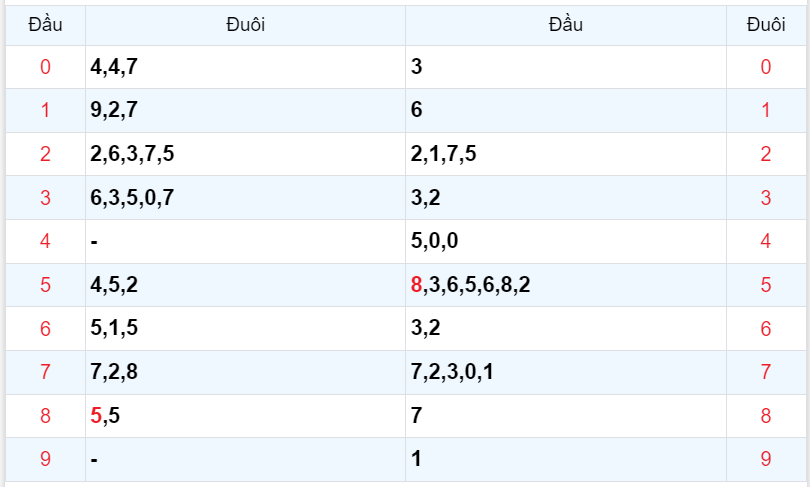Click the leftmost Đầu column header
Image resolution: width=810 pixels, height=487 pixels.
pos(45,25)
